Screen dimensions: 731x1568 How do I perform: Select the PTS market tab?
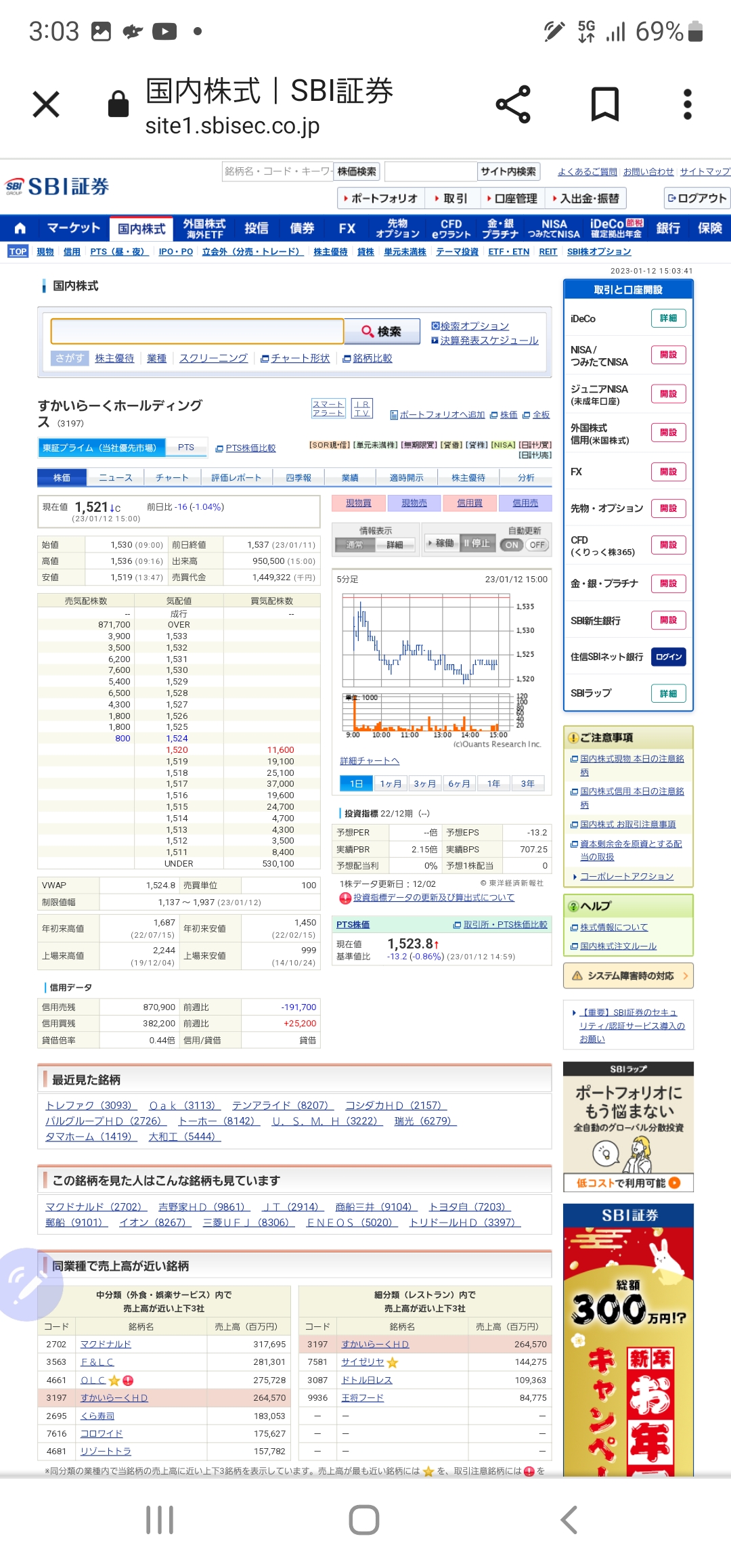(x=186, y=448)
